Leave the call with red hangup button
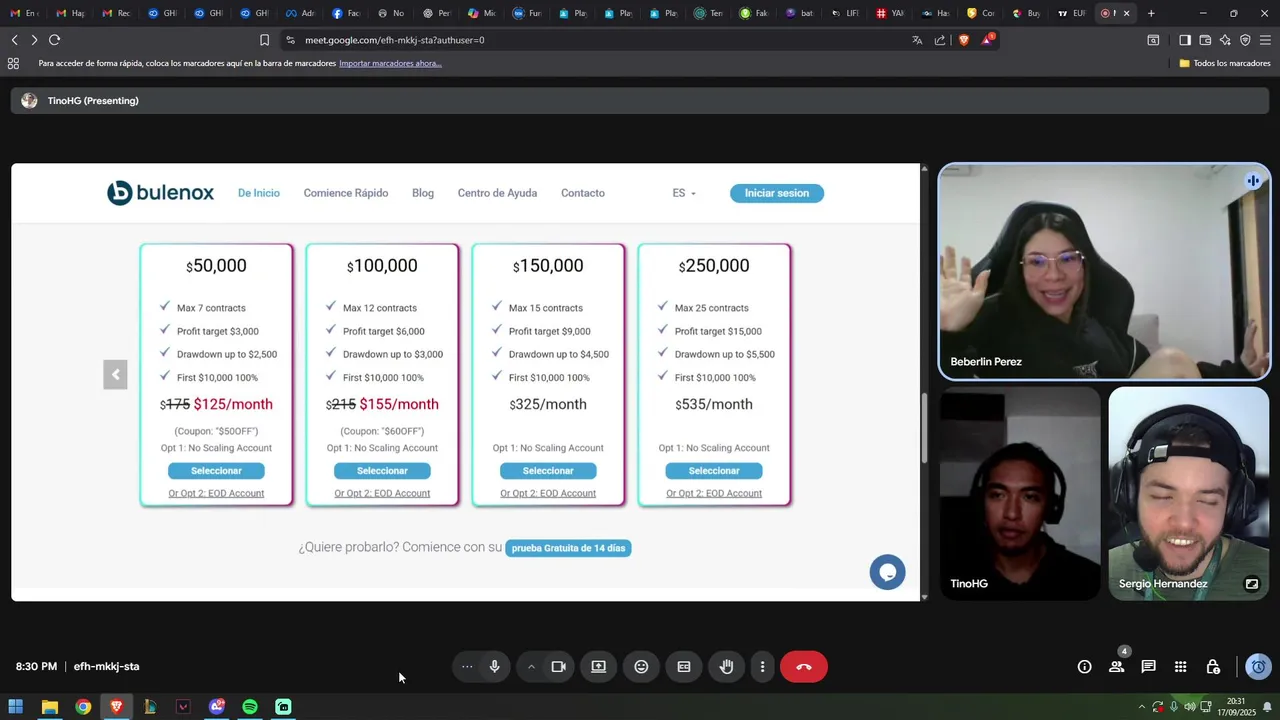This screenshot has height=720, width=1280. (x=804, y=667)
